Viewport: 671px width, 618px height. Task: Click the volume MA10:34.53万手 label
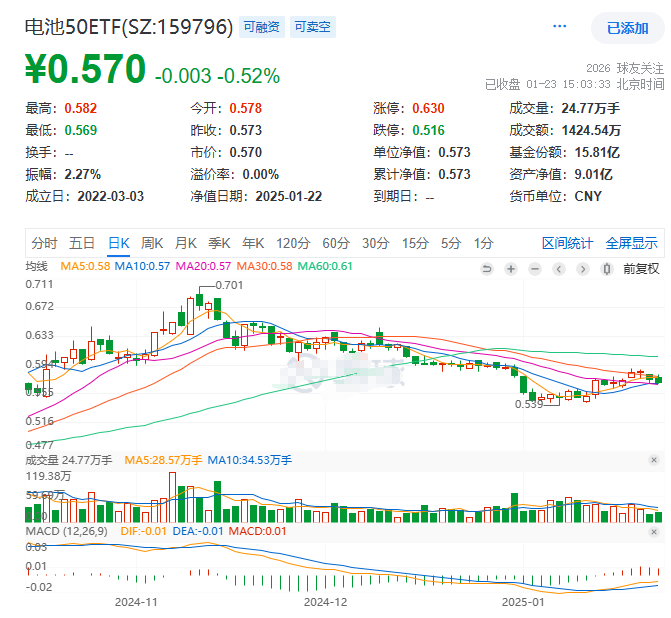[249, 460]
